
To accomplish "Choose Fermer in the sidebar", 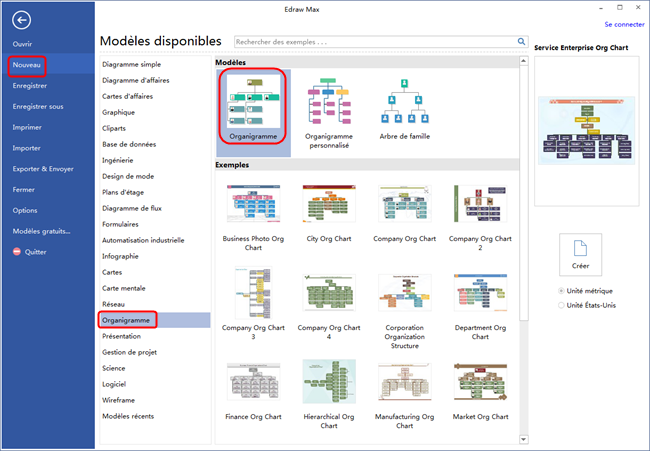I will 23,189.
